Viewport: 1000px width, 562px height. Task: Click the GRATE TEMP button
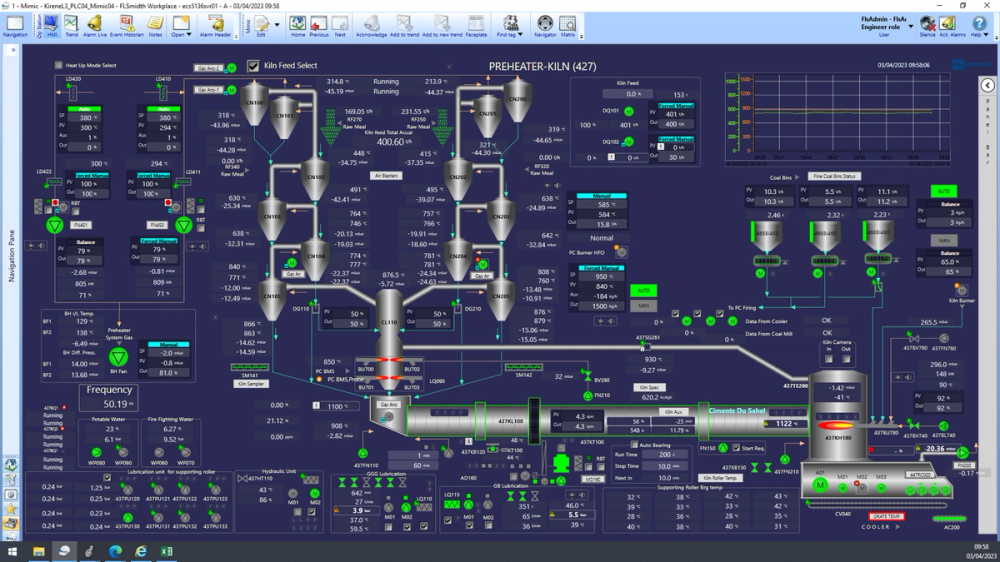[x=886, y=516]
